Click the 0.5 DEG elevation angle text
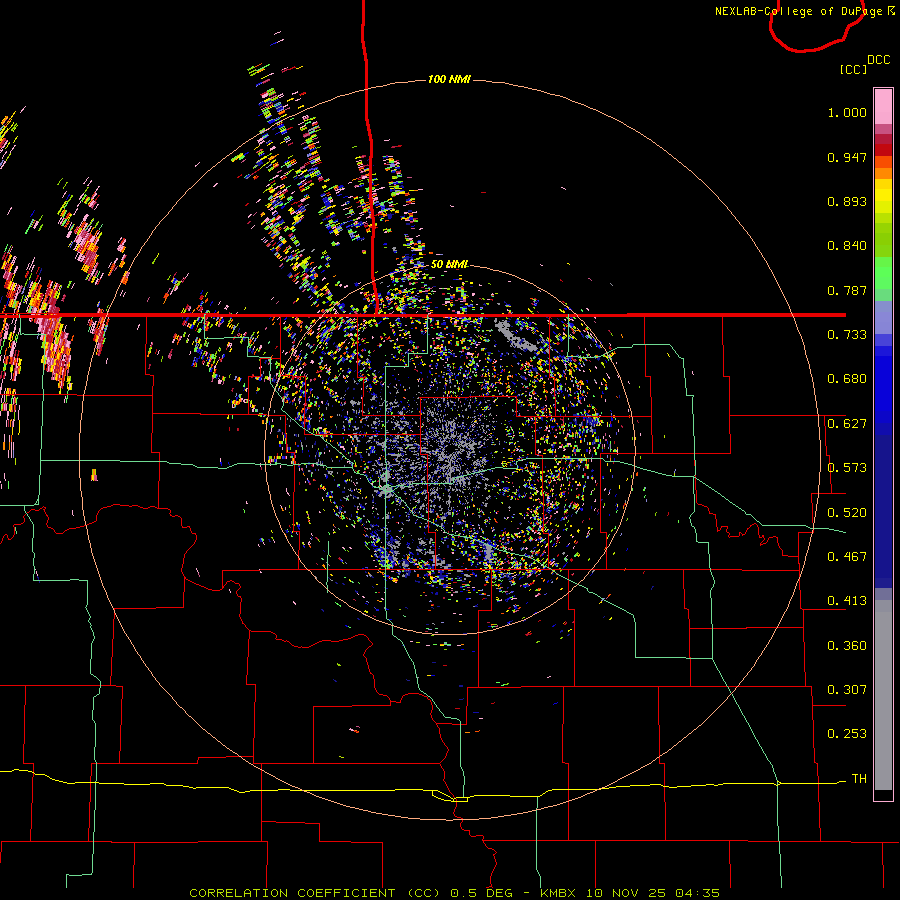The image size is (900, 900). coord(482,893)
